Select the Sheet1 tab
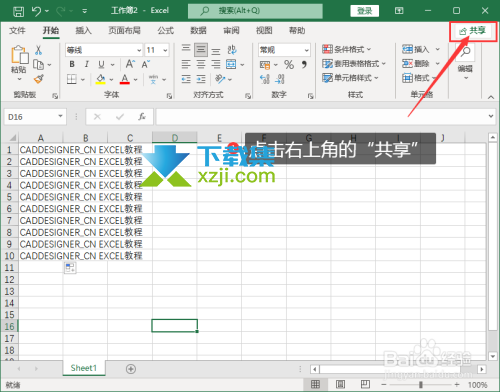 point(84,368)
